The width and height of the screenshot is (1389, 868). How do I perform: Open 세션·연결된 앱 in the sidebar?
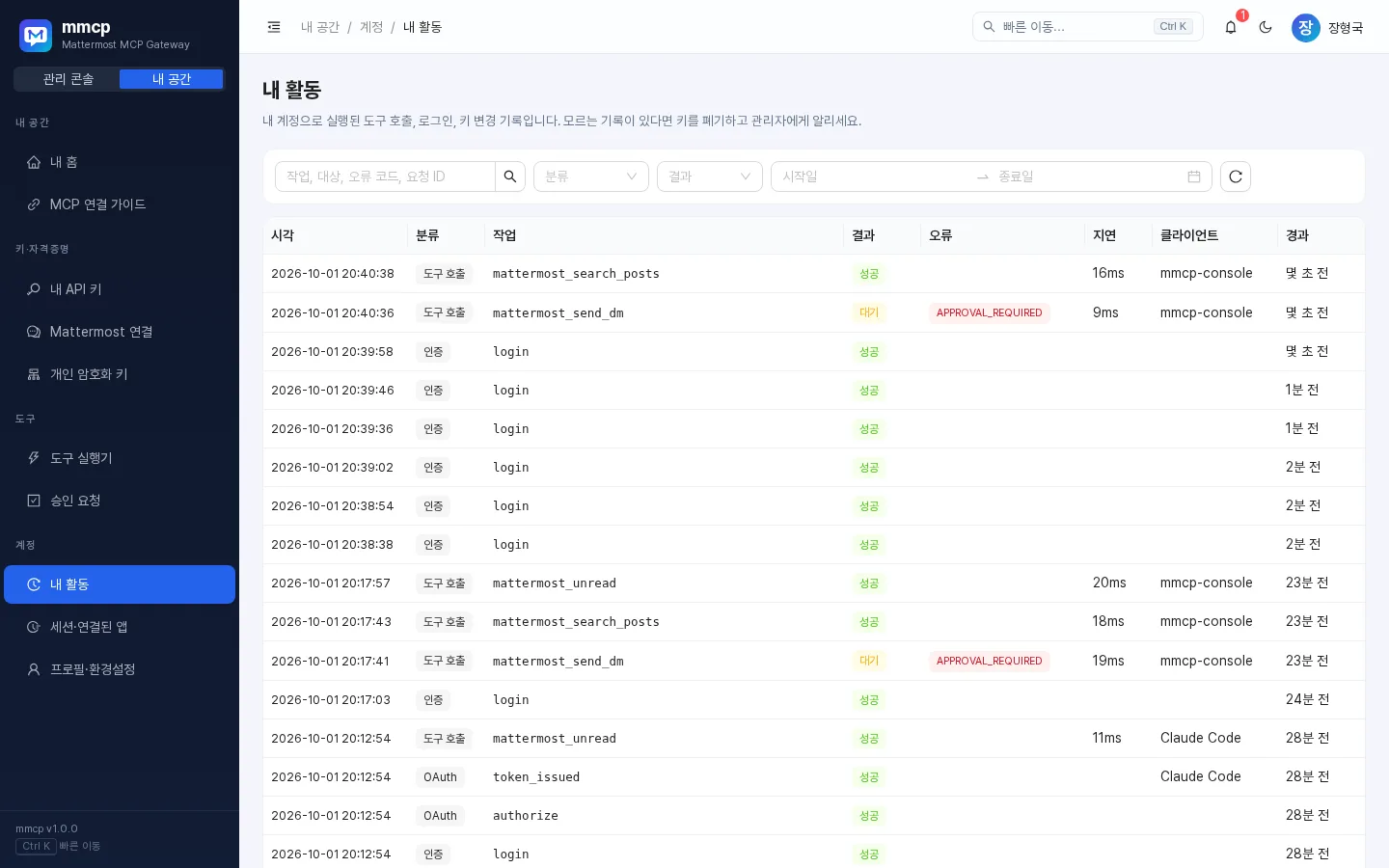click(x=120, y=627)
